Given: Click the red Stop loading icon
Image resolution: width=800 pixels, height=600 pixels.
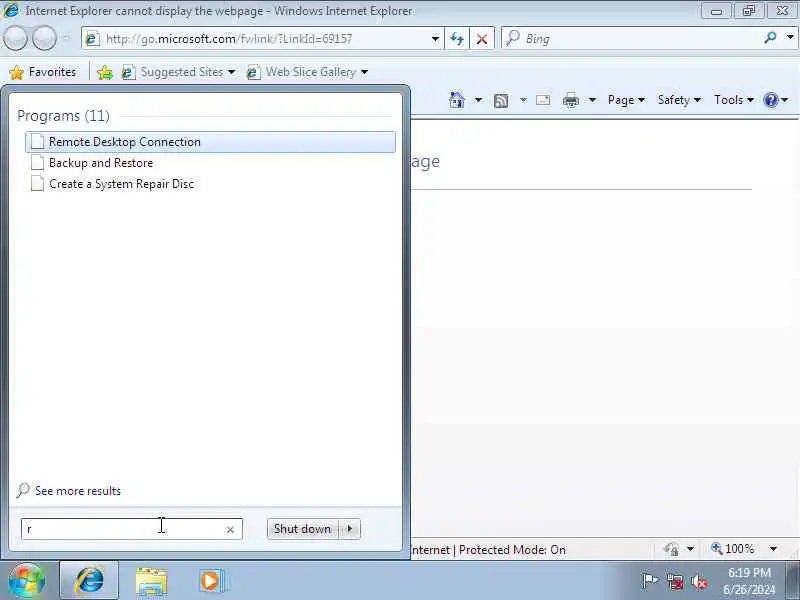Looking at the screenshot, I should coord(482,39).
